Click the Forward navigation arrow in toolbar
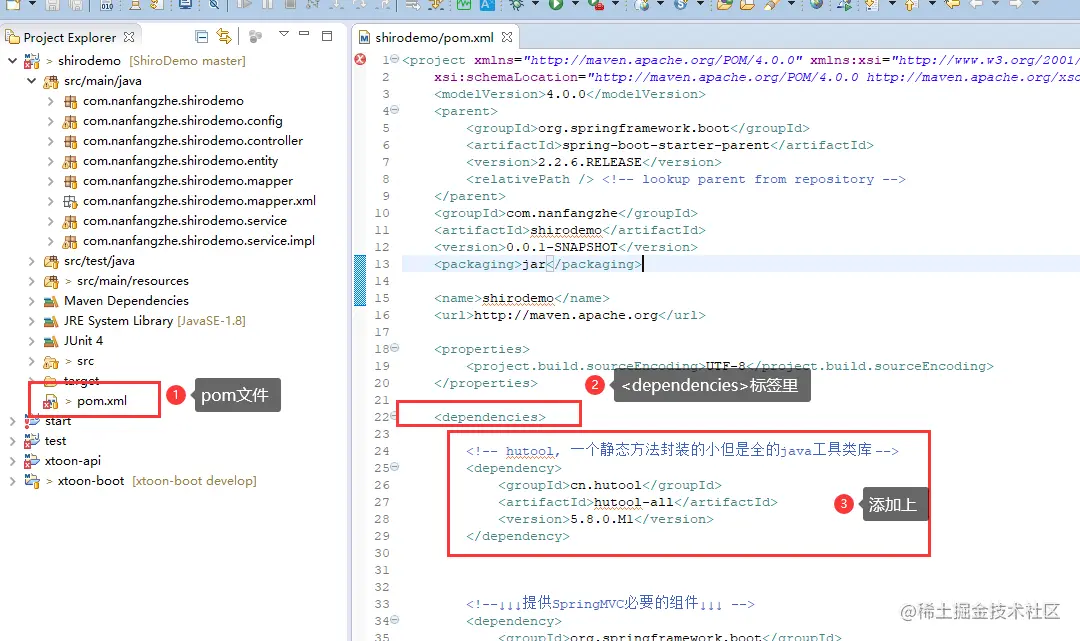1080x641 pixels. [1016, 4]
